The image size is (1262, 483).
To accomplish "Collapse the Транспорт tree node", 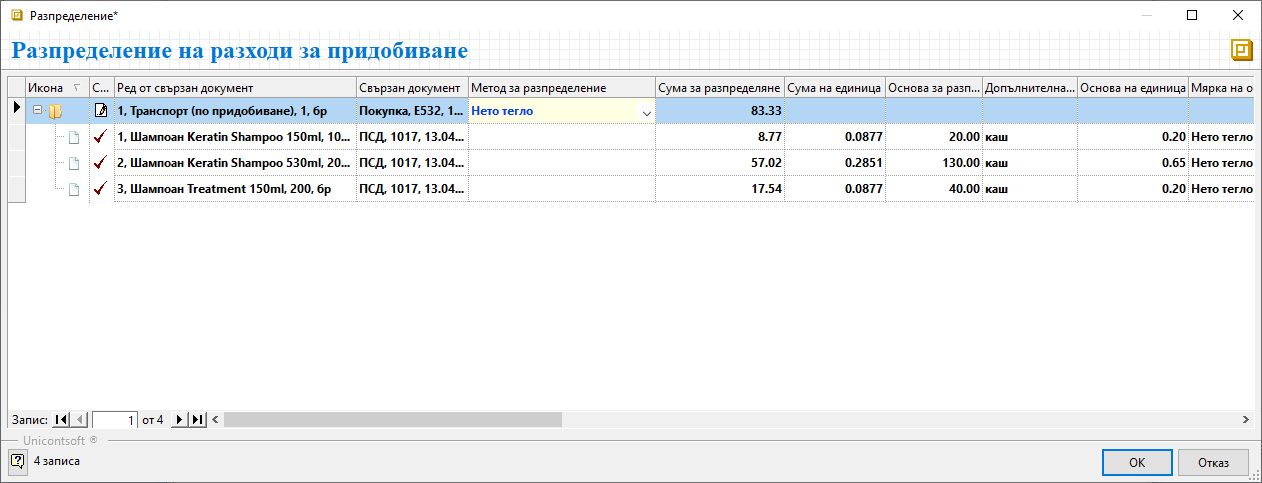I will pyautogui.click(x=38, y=111).
